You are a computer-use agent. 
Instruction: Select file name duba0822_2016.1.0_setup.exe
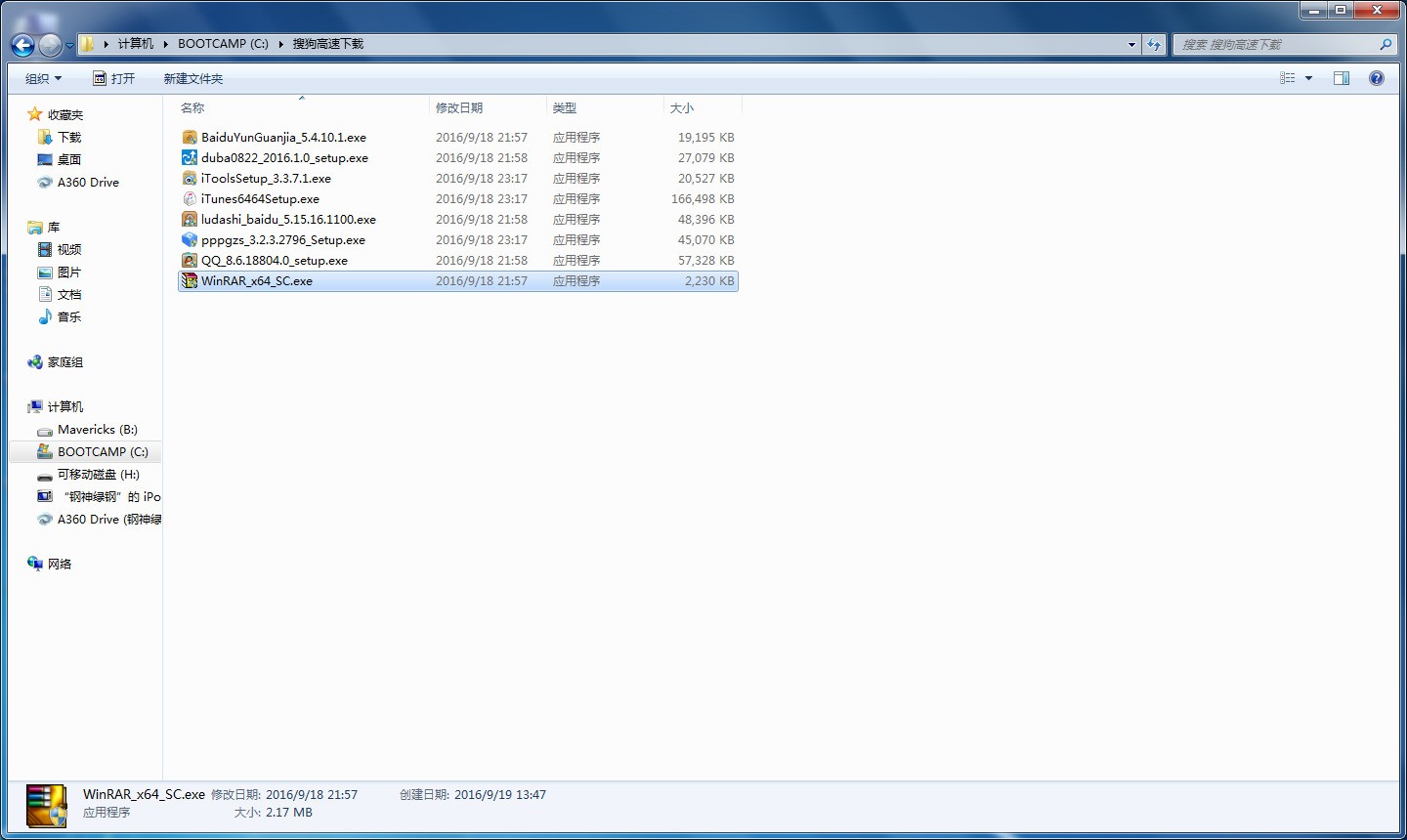pyautogui.click(x=284, y=158)
